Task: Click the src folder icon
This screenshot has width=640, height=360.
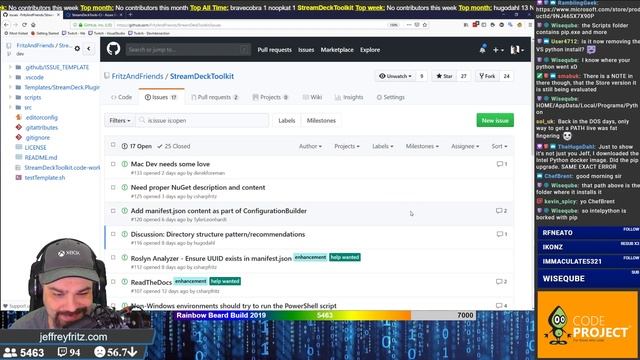Action: [18, 107]
